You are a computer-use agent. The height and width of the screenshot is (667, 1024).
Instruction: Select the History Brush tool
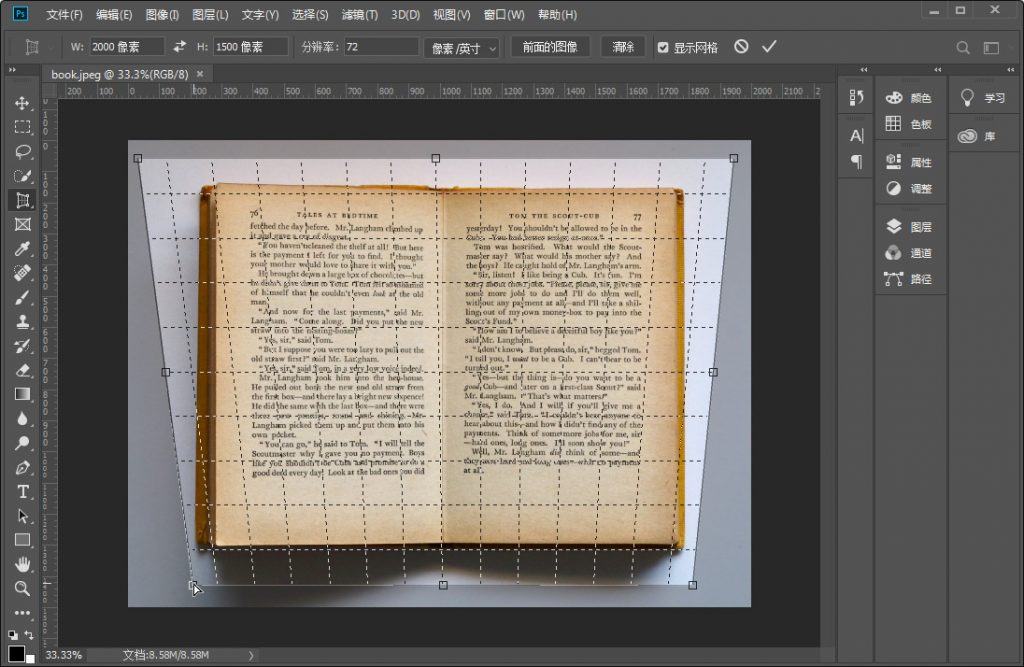point(22,346)
